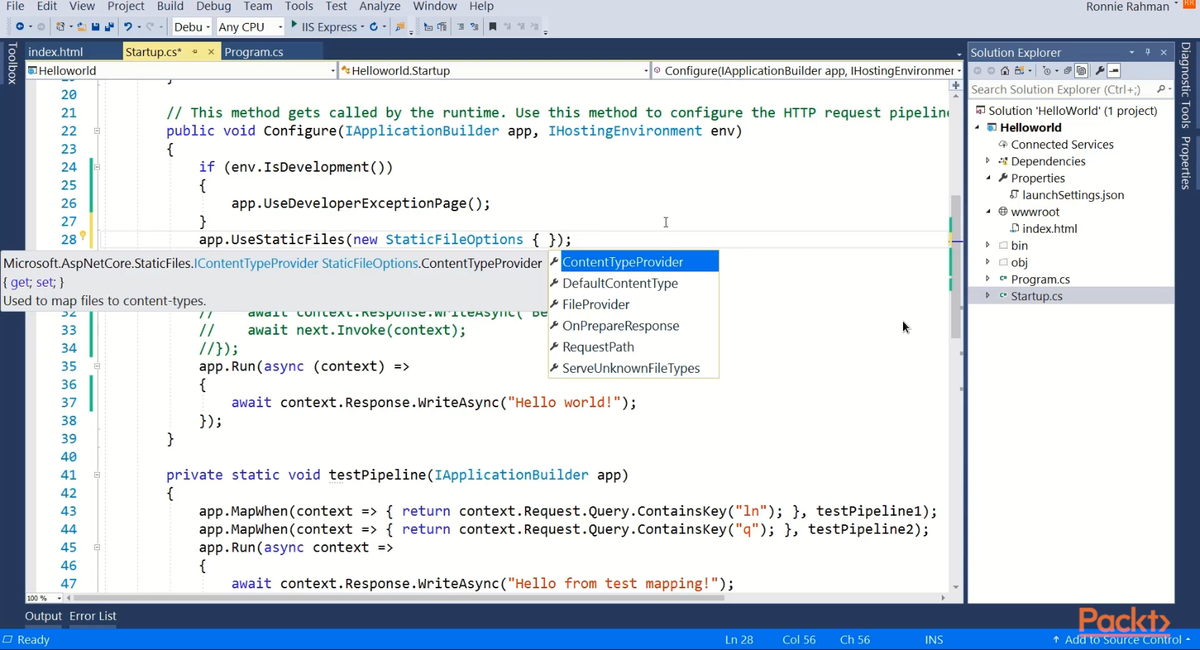Comment out selected lines toolbar icon

pos(460,26)
